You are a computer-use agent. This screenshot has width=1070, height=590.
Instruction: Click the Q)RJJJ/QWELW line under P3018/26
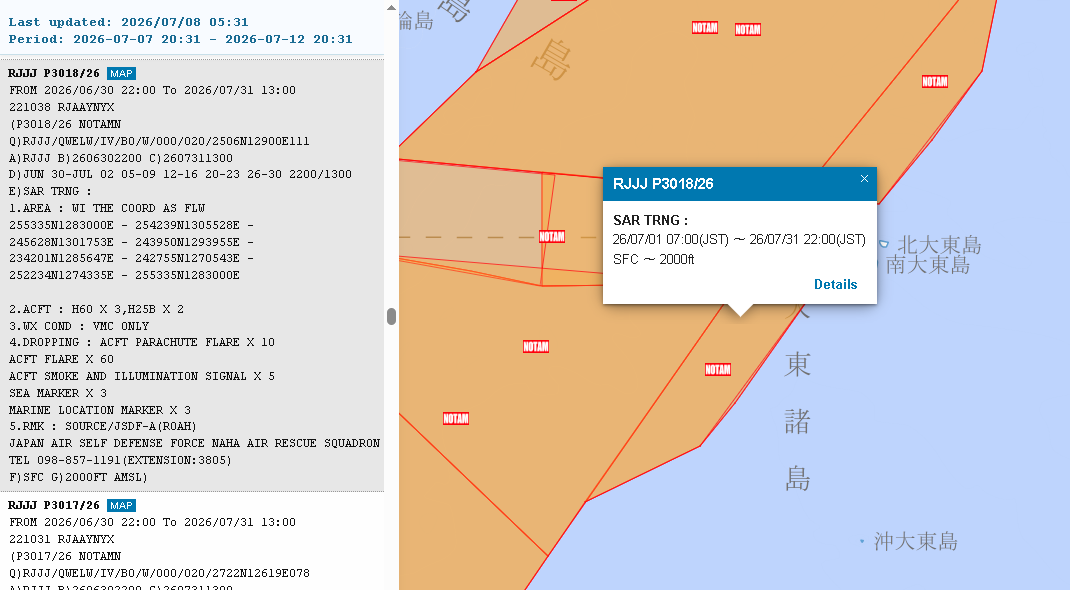pos(159,141)
